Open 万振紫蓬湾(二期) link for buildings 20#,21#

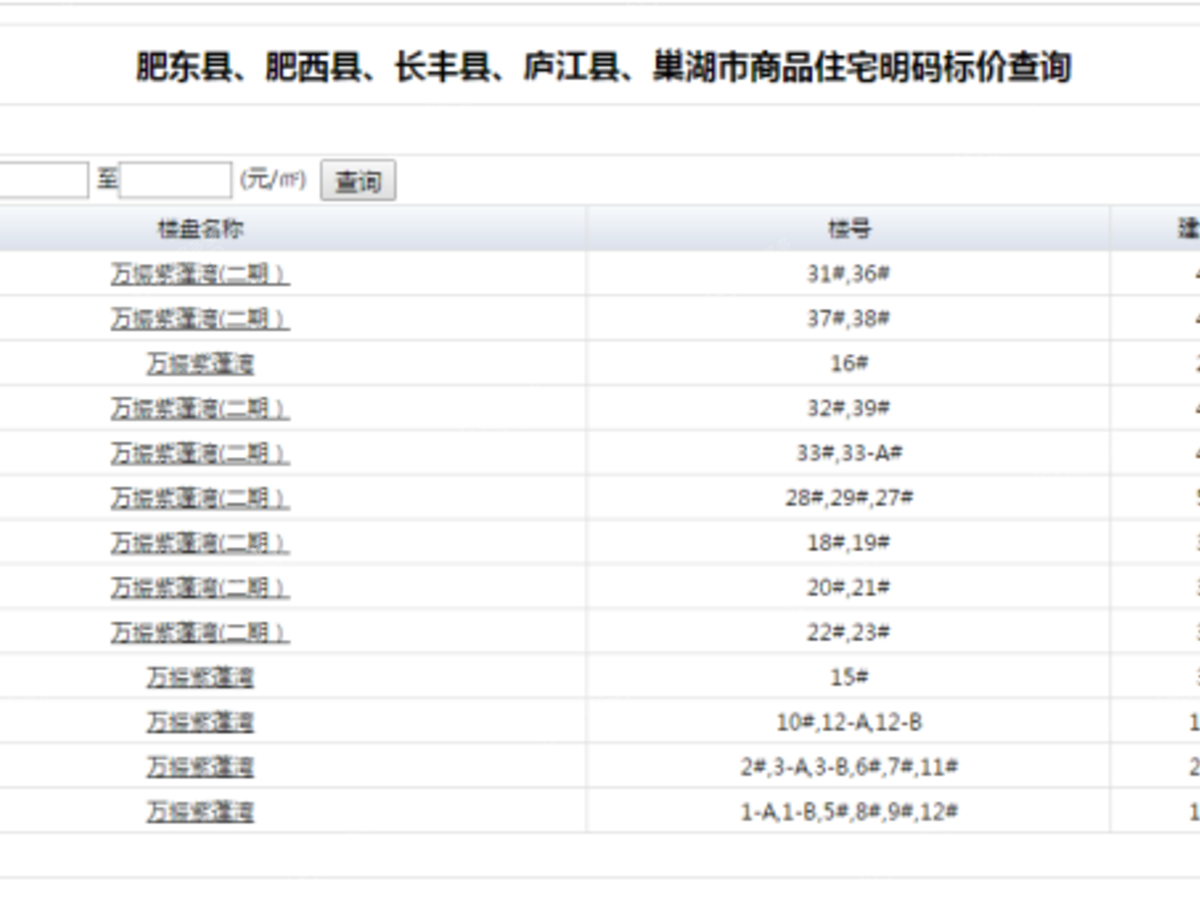(x=200, y=587)
